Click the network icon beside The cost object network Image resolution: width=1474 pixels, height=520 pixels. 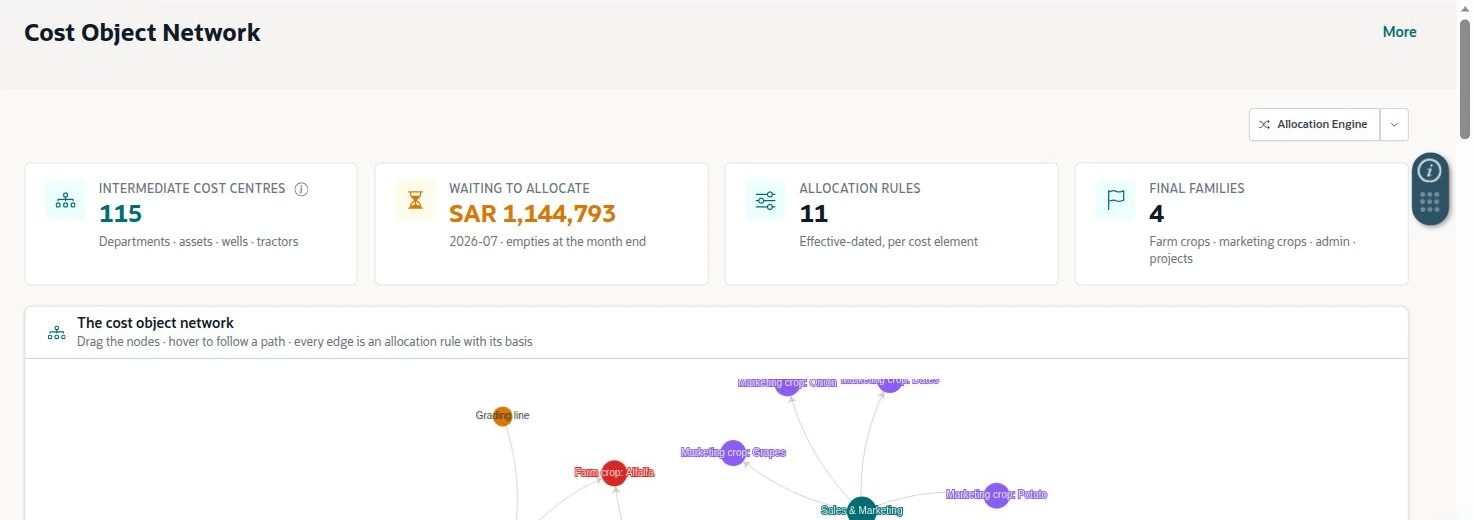[57, 333]
